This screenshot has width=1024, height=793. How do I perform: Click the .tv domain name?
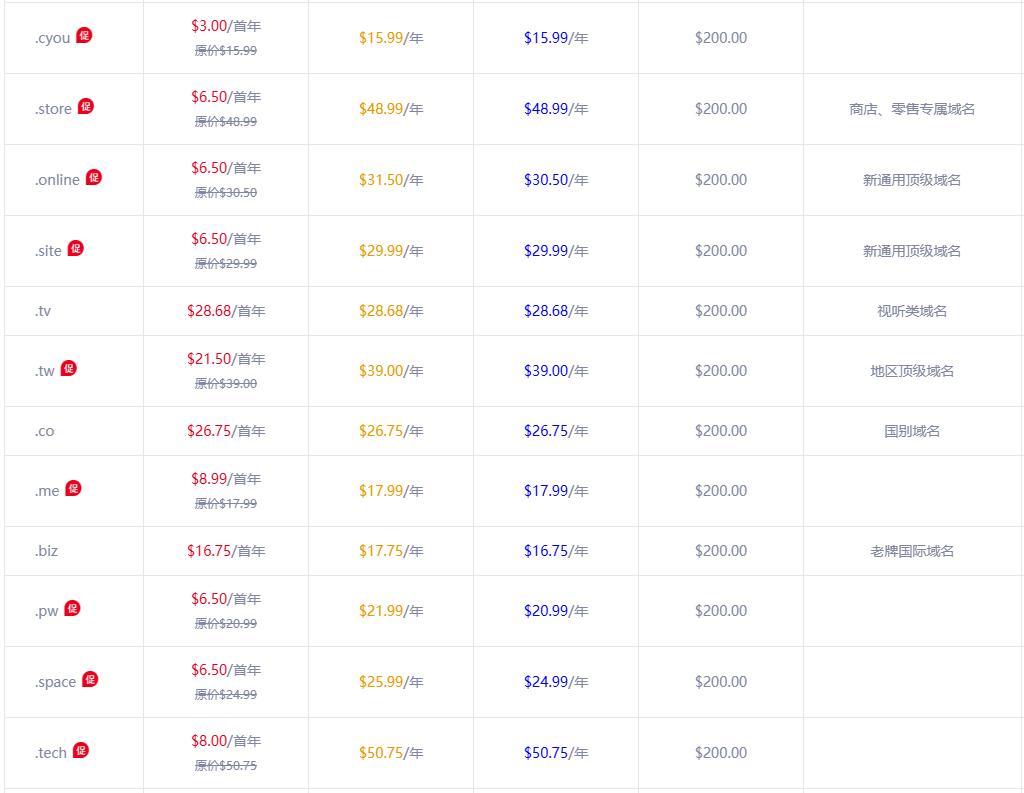click(x=43, y=311)
